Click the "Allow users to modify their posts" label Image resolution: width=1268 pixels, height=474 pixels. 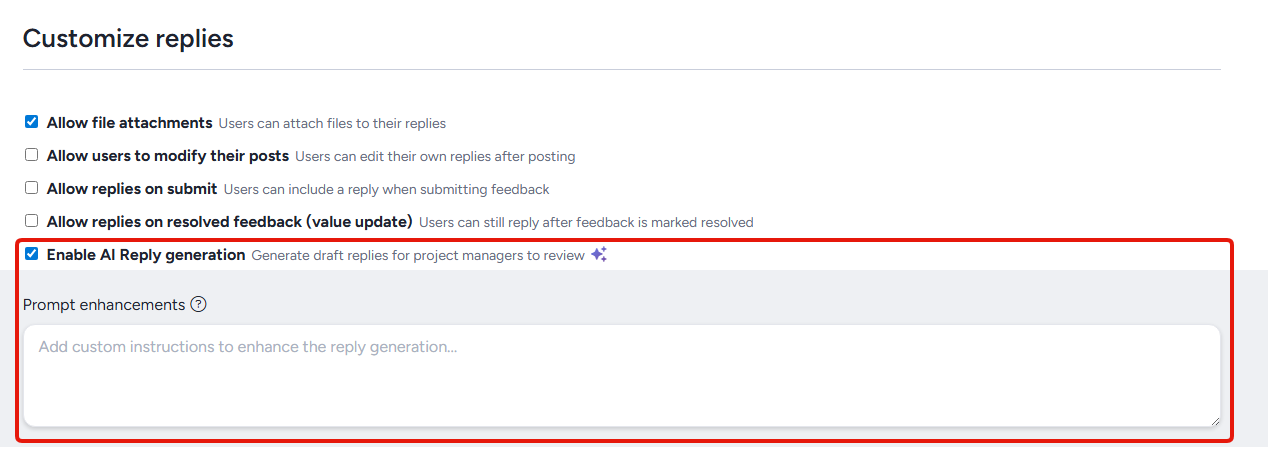tap(167, 156)
